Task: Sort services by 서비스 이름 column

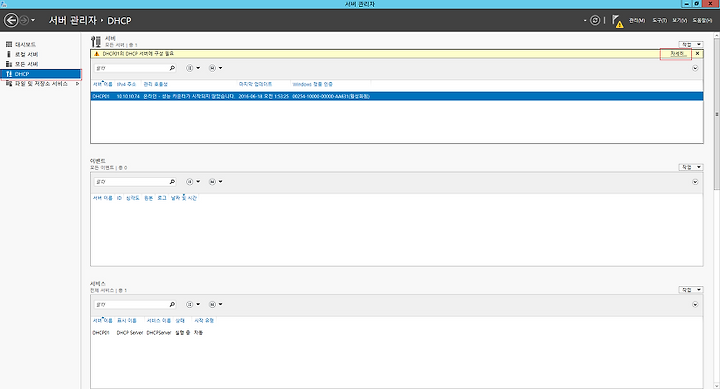Action: [158, 321]
